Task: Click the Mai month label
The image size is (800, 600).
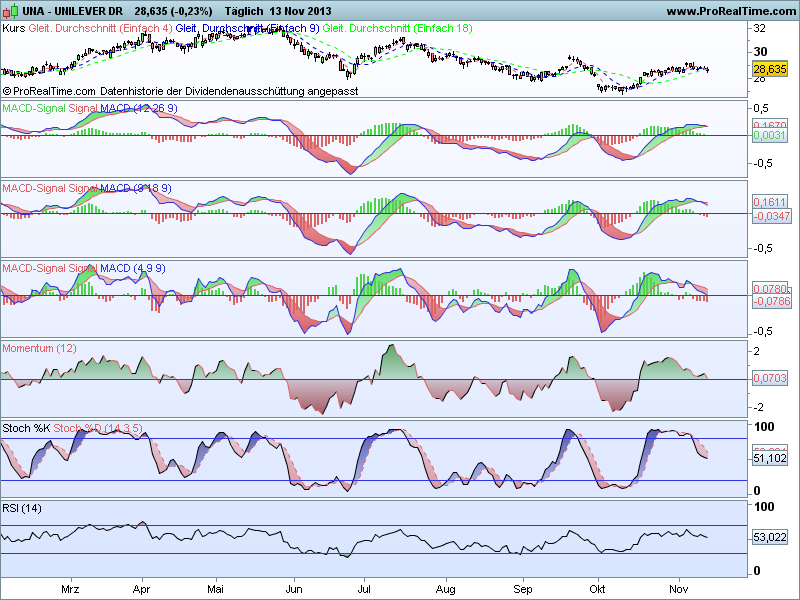Action: point(215,589)
